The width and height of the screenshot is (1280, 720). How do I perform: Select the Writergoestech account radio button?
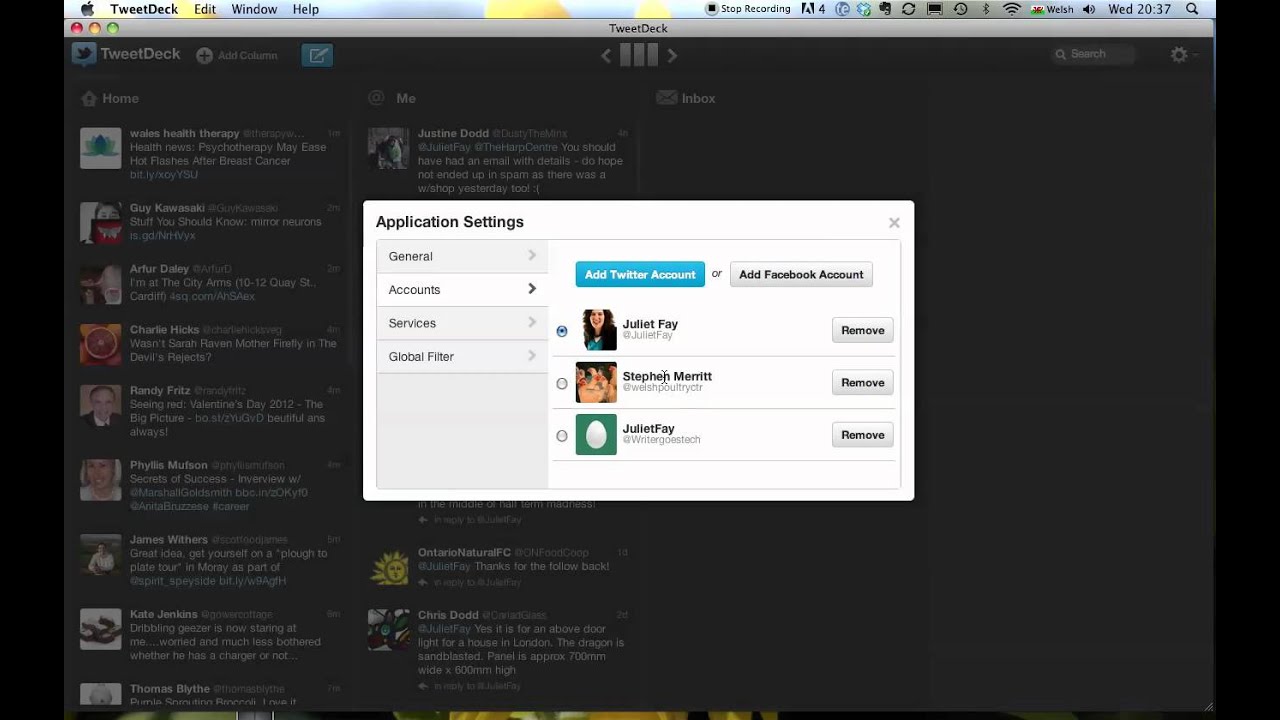(562, 436)
